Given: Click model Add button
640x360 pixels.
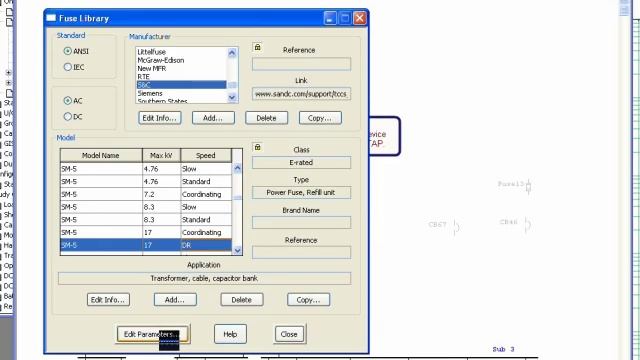Looking at the screenshot, I should point(175,300).
